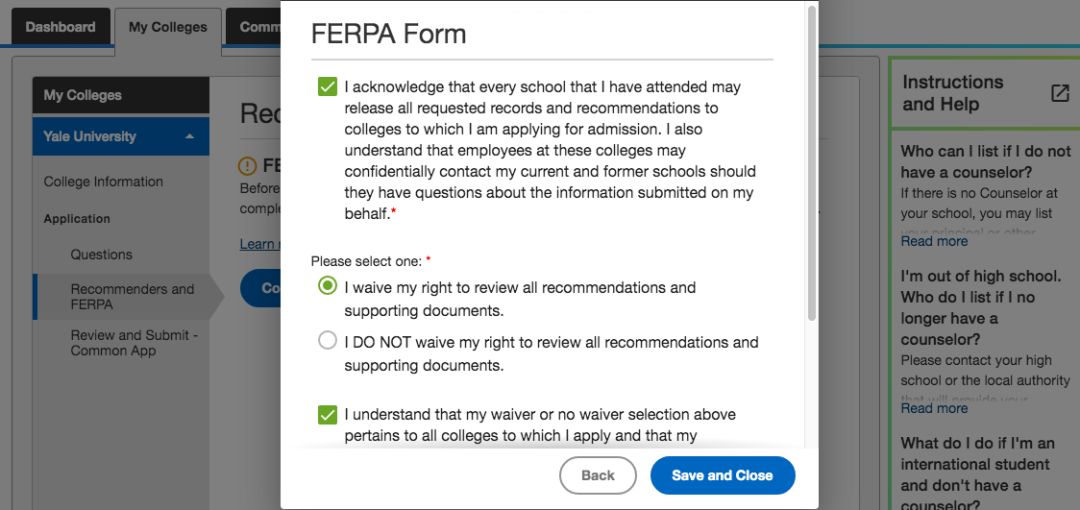
Task: Toggle the waiver selection understanding checkbox
Action: tap(327, 415)
